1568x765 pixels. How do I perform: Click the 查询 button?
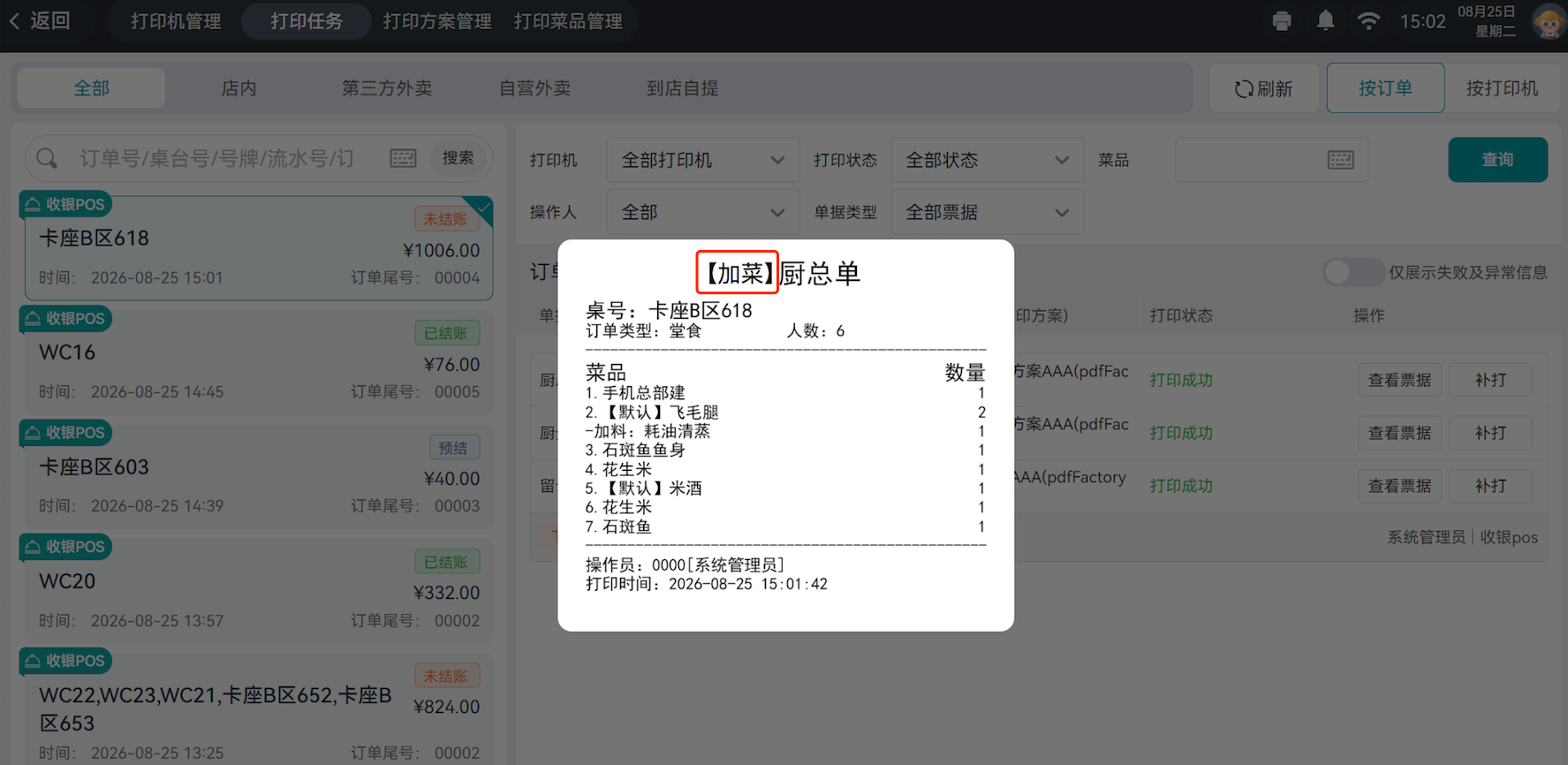[1497, 160]
